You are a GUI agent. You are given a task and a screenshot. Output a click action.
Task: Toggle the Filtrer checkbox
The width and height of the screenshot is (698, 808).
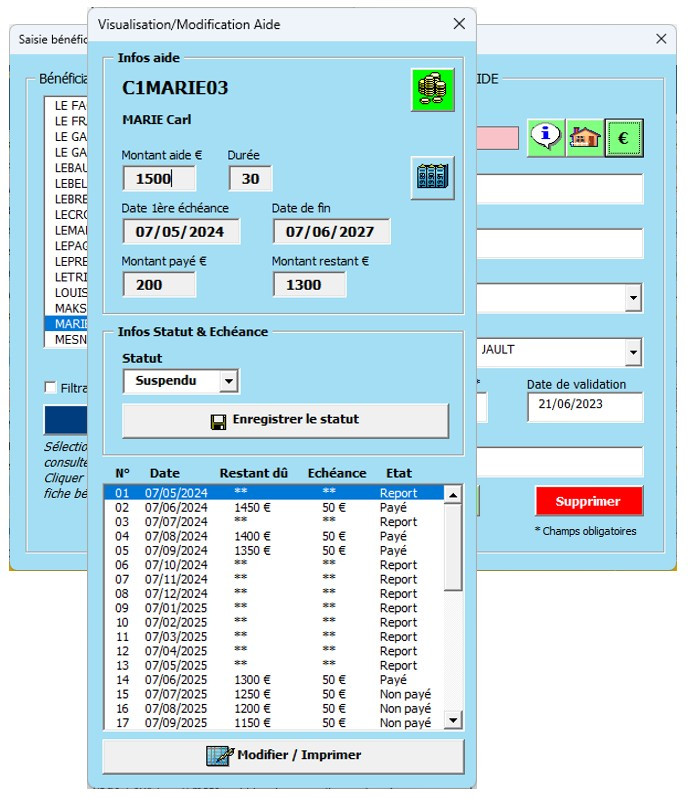click(51, 388)
